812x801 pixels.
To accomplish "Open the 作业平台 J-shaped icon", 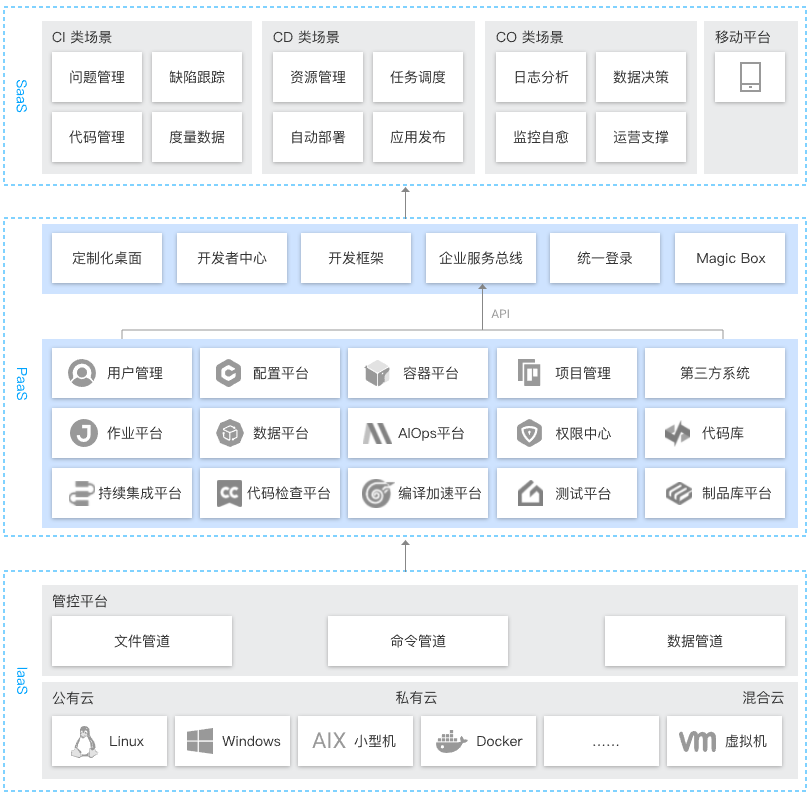I will (83, 433).
